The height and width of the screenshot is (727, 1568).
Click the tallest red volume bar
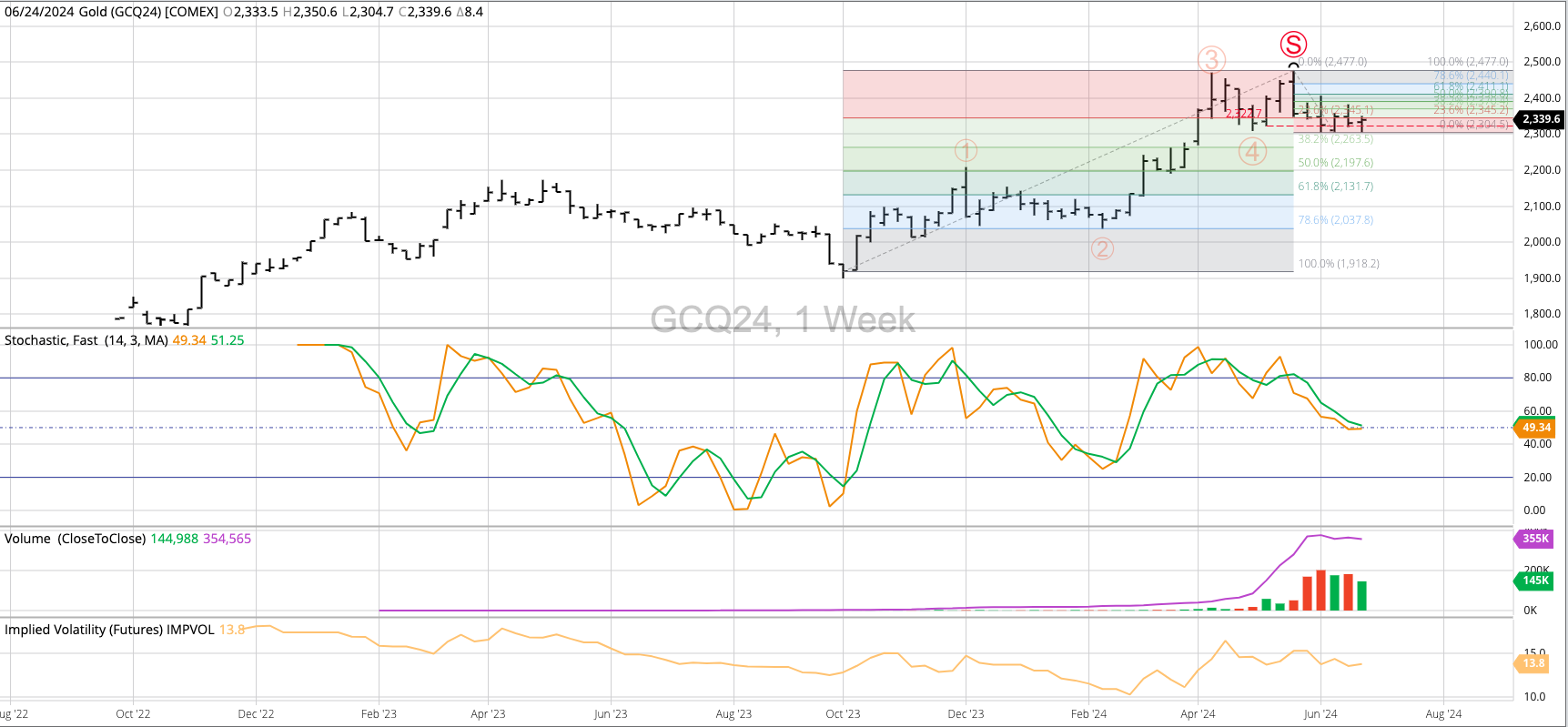(x=1320, y=591)
